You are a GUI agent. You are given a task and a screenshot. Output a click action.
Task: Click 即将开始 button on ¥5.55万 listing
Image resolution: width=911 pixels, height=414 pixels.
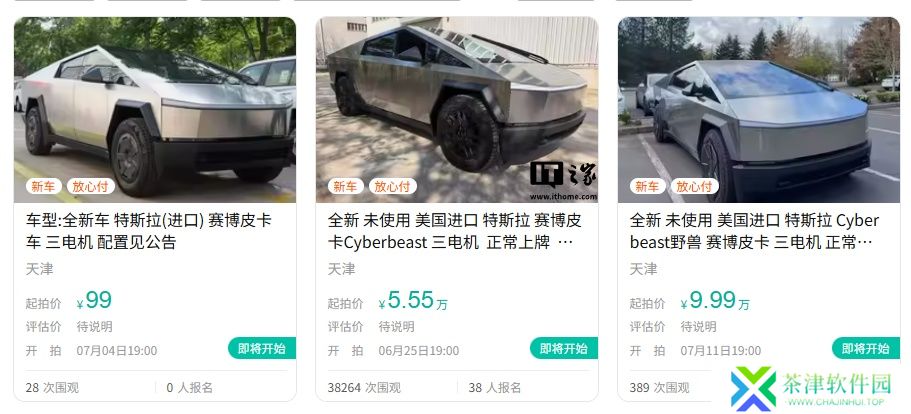564,348
